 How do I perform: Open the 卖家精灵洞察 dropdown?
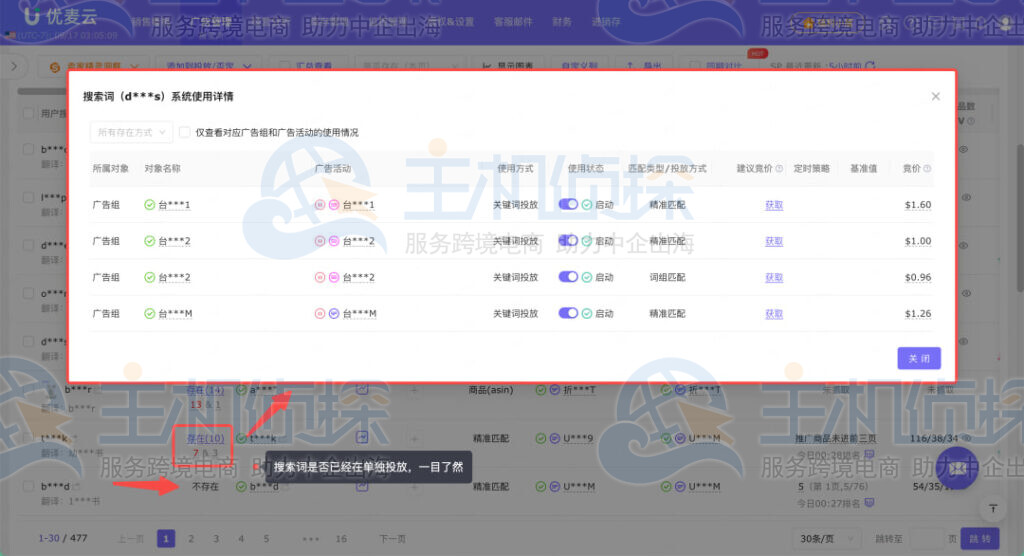[95, 66]
